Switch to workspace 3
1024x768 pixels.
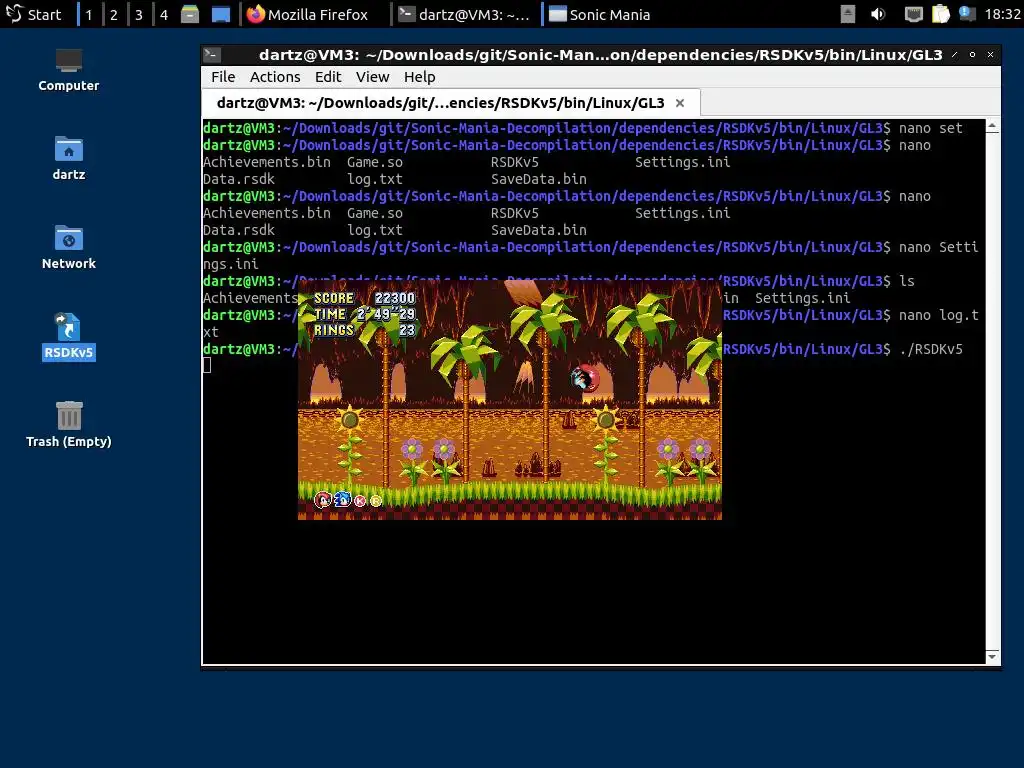point(138,14)
